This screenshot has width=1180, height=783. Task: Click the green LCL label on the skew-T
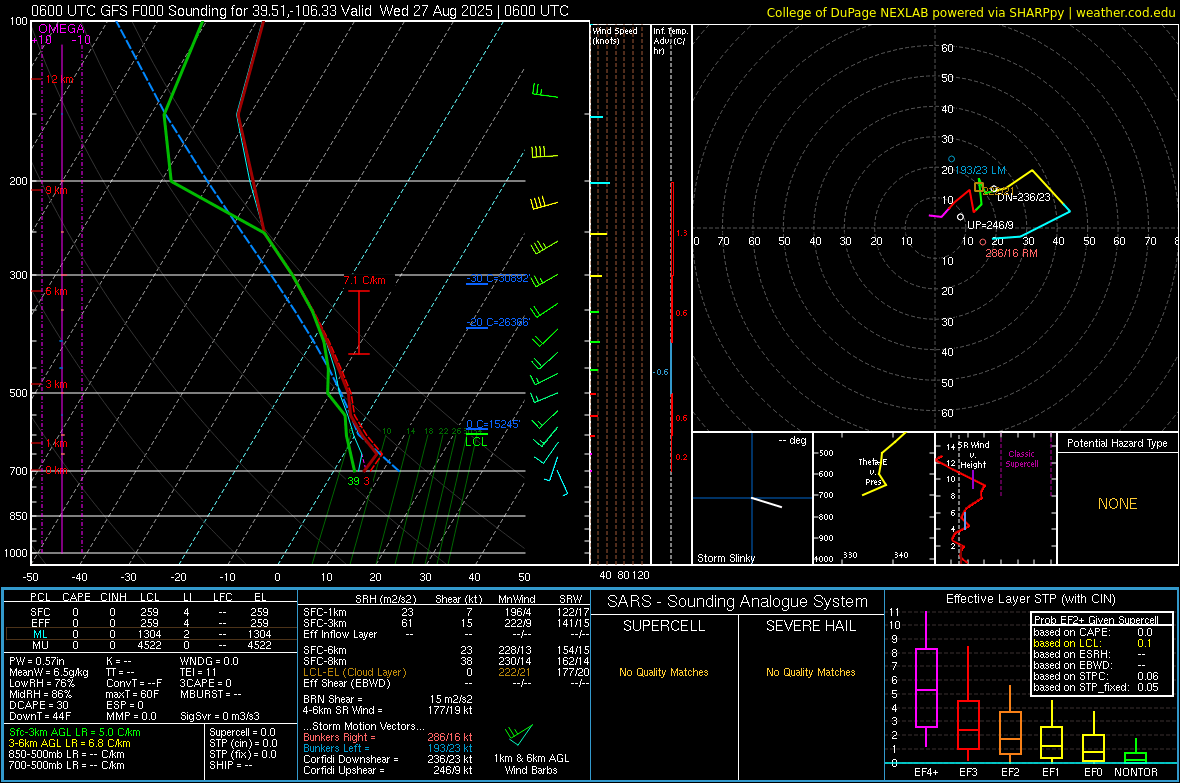[476, 442]
